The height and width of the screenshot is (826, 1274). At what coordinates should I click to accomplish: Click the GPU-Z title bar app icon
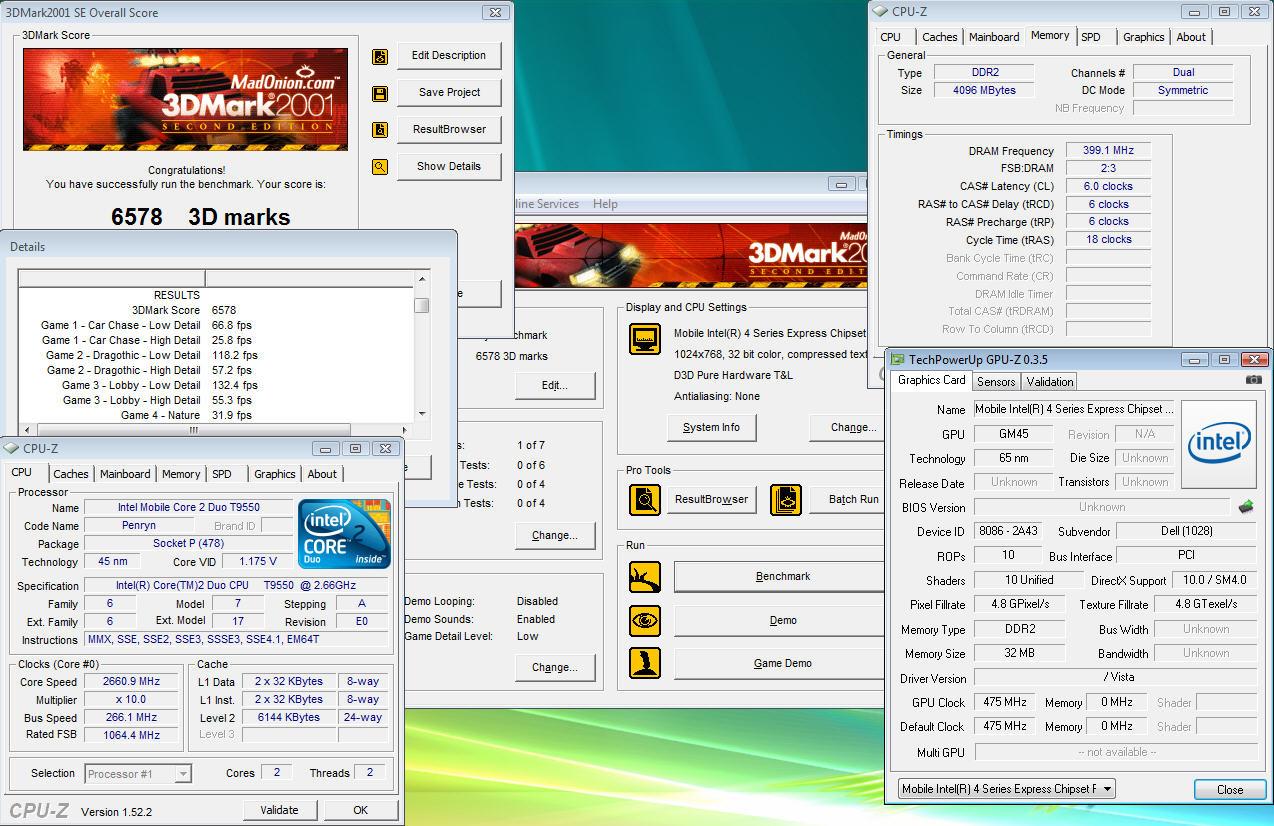[x=898, y=360]
